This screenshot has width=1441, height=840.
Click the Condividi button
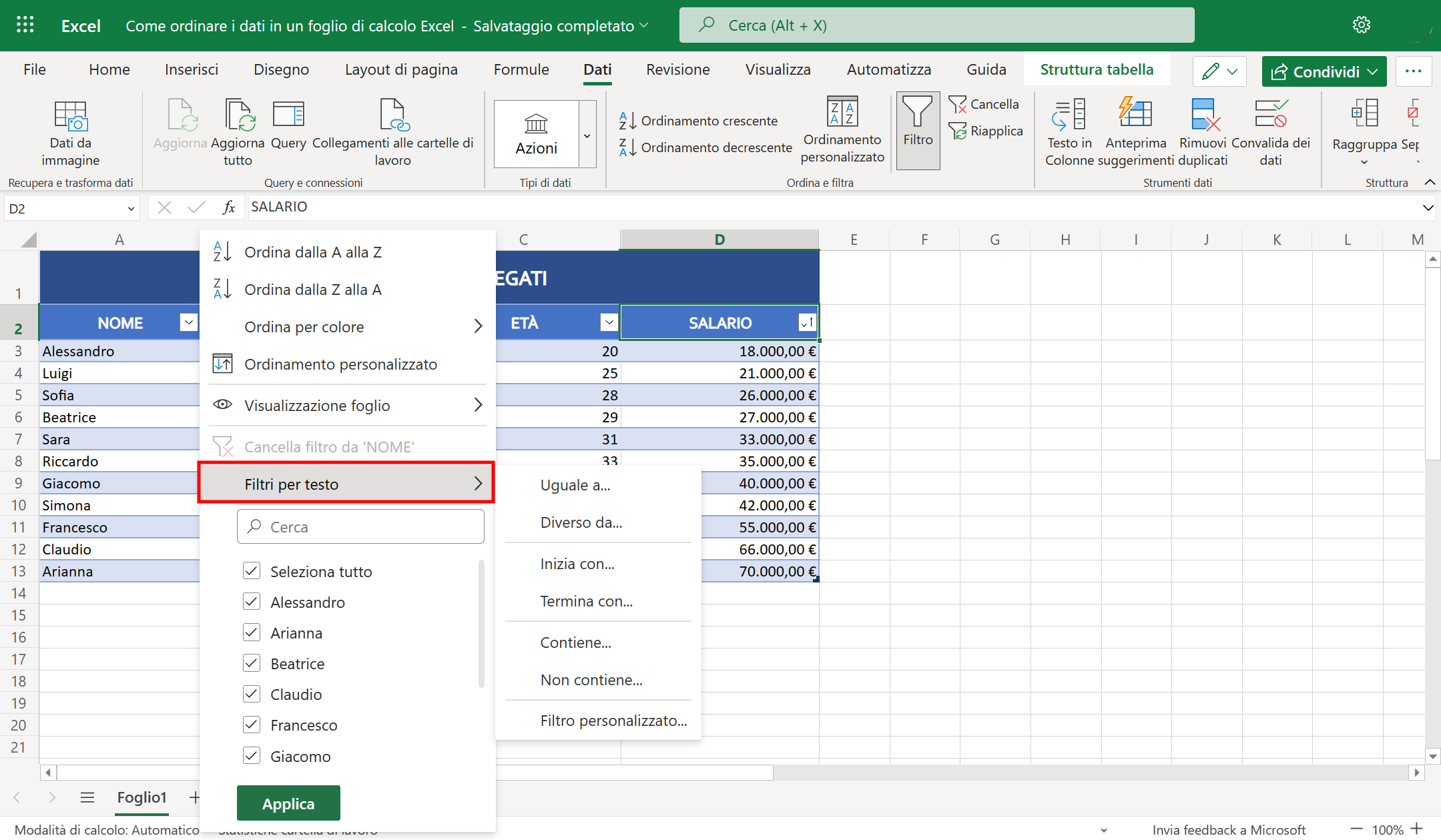(1324, 71)
